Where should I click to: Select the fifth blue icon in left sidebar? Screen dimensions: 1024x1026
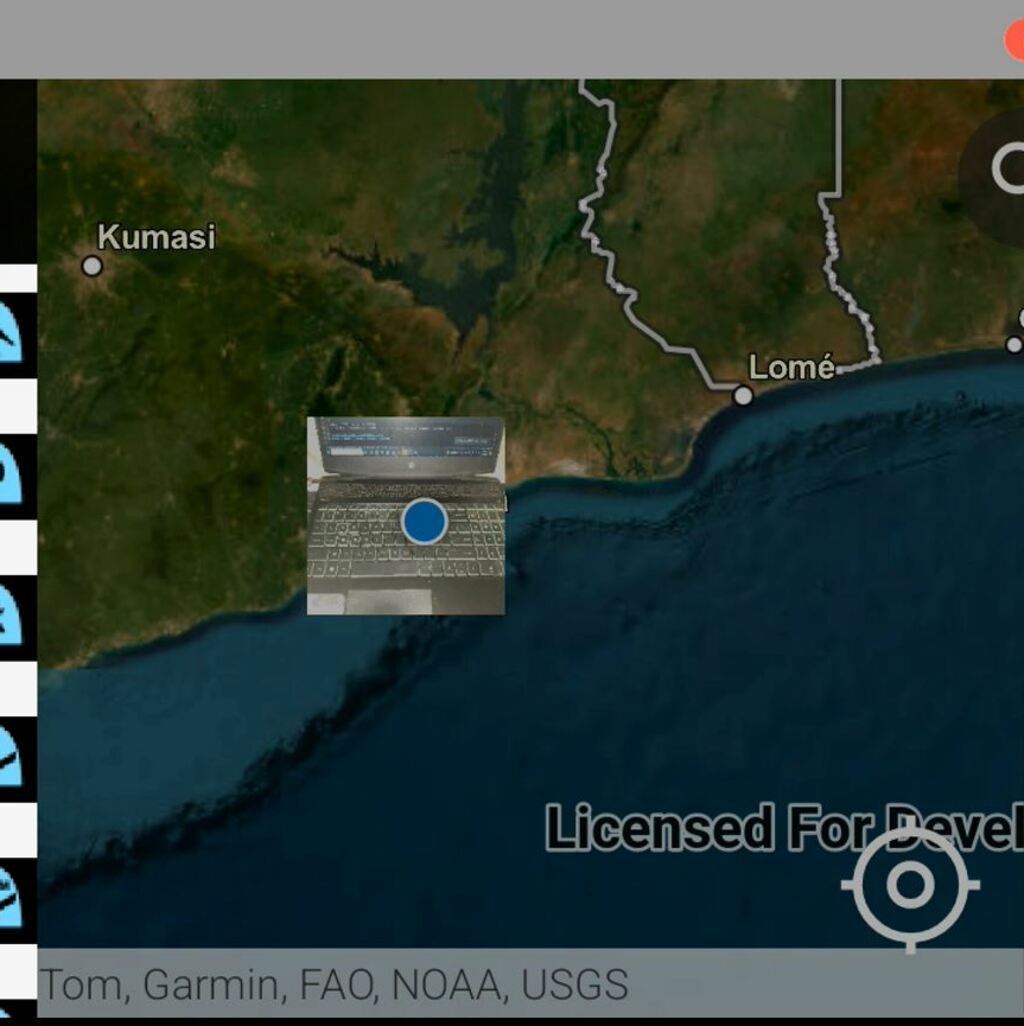pos(10,897)
